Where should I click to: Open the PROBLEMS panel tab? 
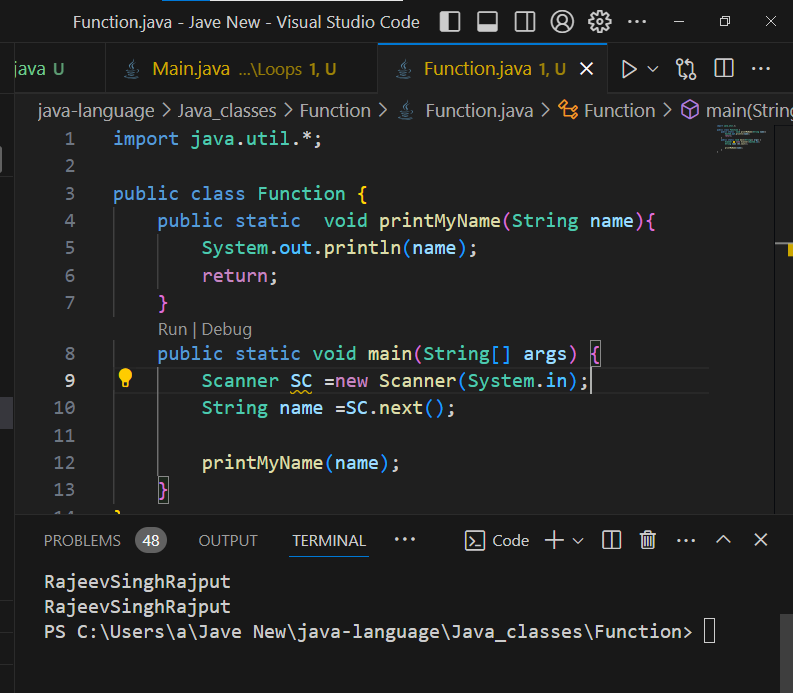[x=82, y=541]
